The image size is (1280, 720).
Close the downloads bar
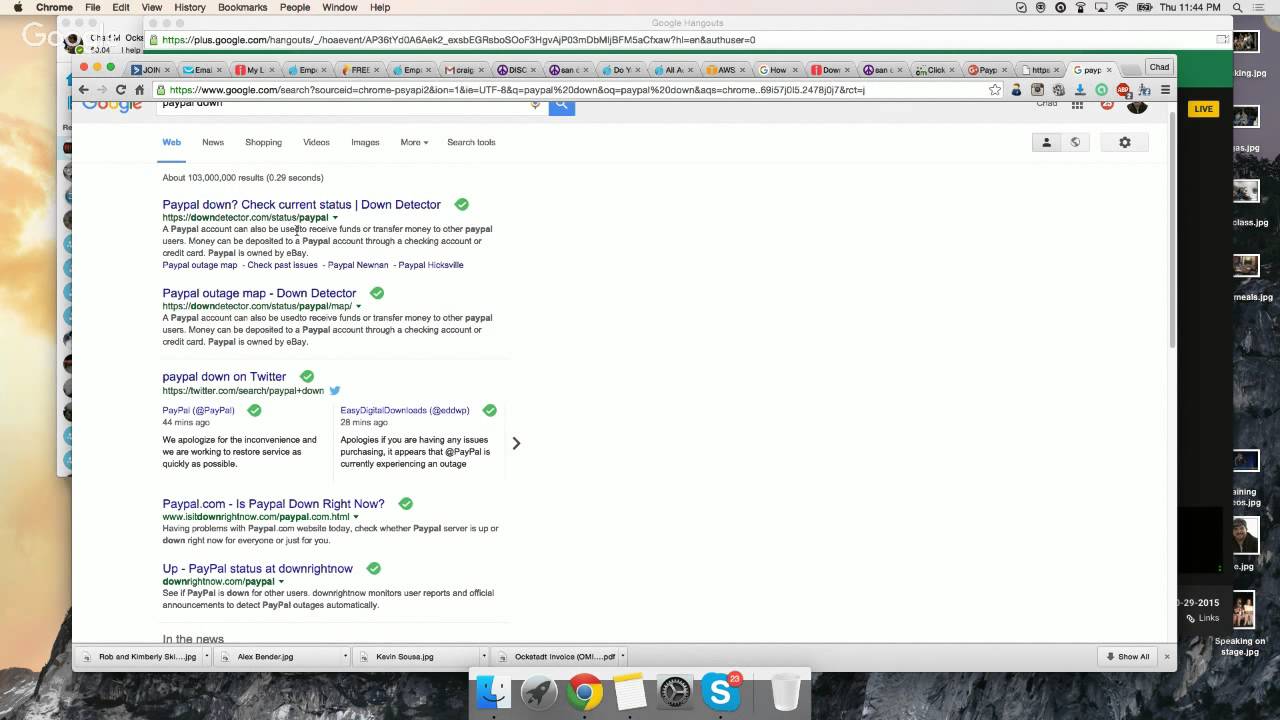point(1166,657)
